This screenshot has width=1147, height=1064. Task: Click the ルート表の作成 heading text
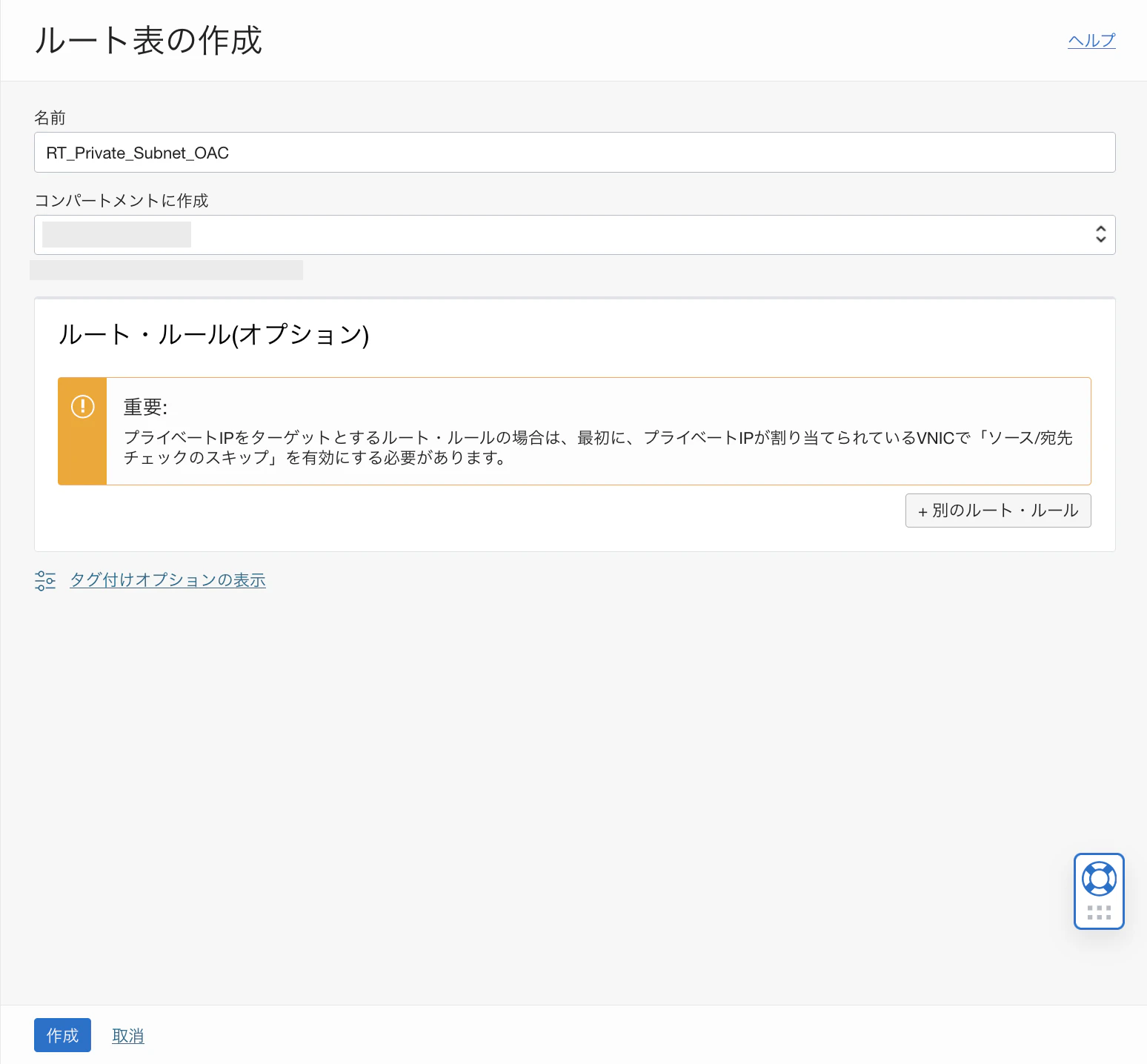pos(148,41)
